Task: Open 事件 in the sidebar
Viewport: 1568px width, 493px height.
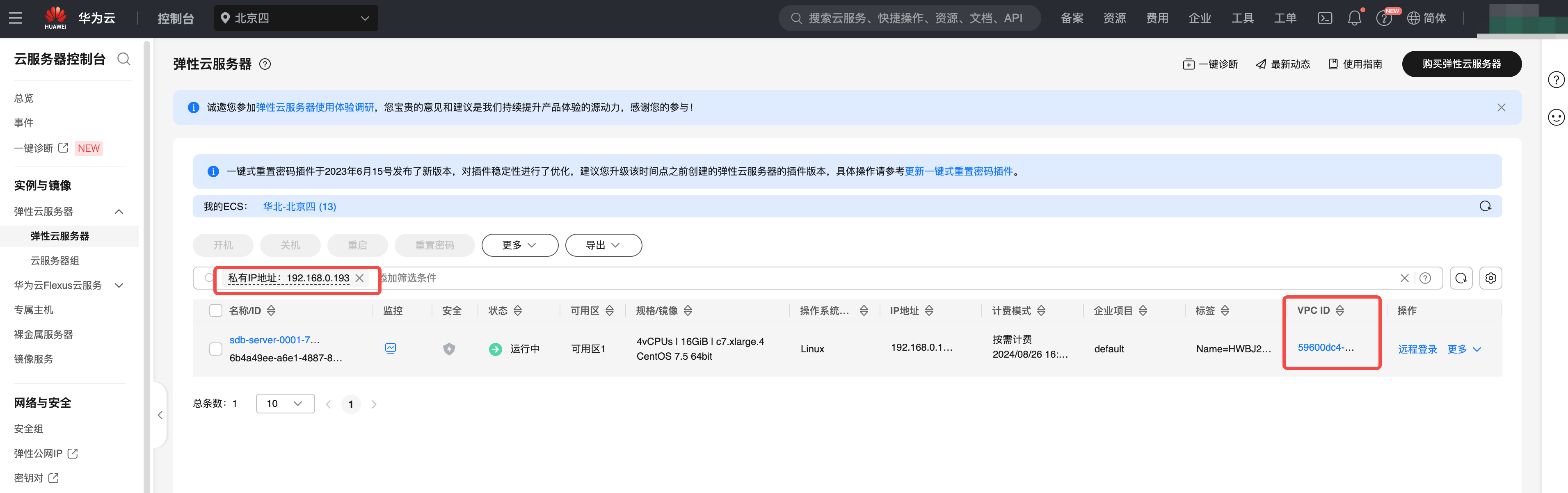Action: point(24,122)
